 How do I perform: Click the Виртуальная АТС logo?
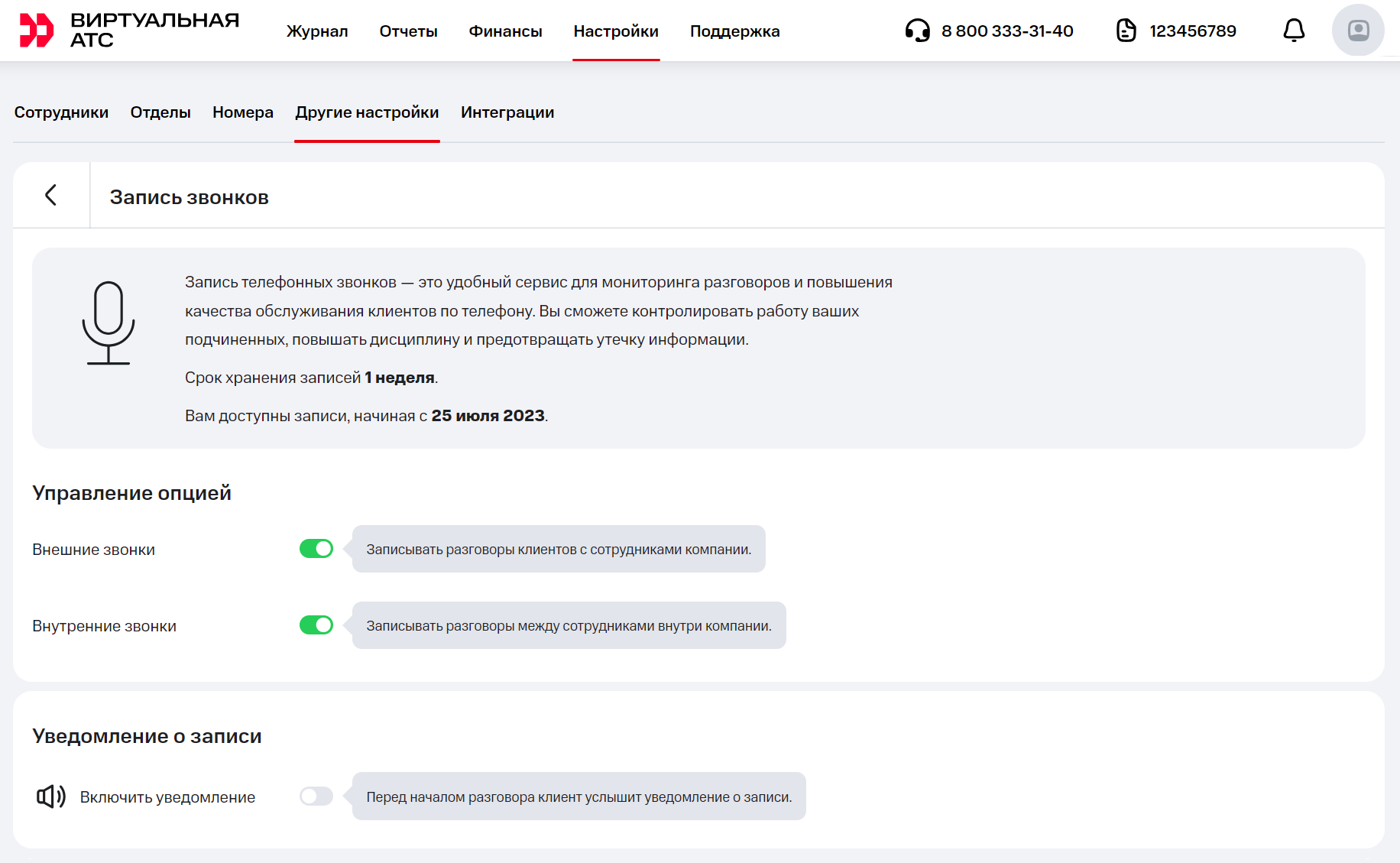point(128,31)
